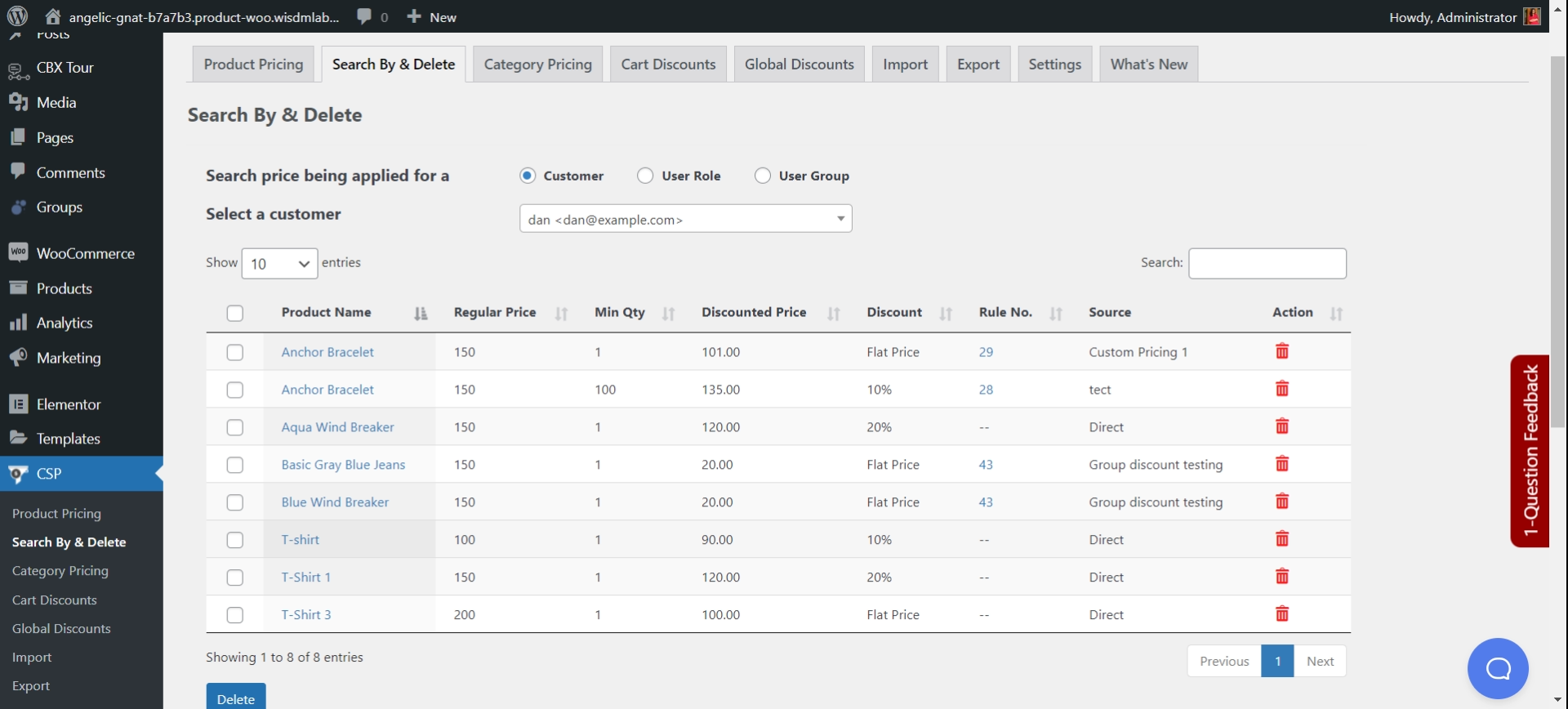1568x709 pixels.
Task: Remove Basic Gray Blue Jeans rule via trash
Action: click(1282, 464)
